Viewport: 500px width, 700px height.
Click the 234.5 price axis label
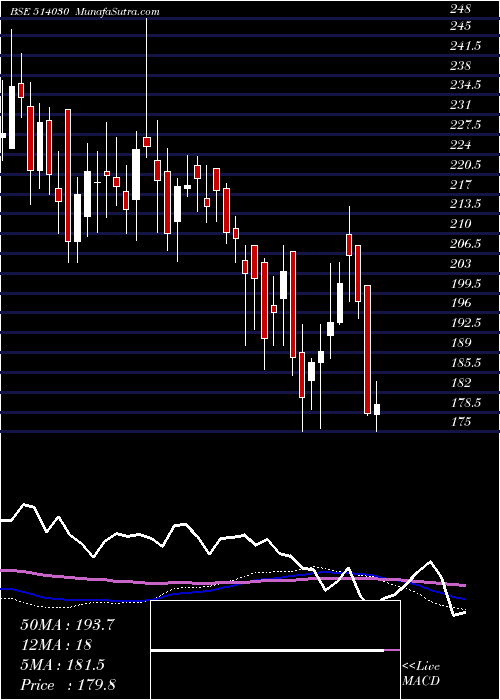(x=465, y=85)
